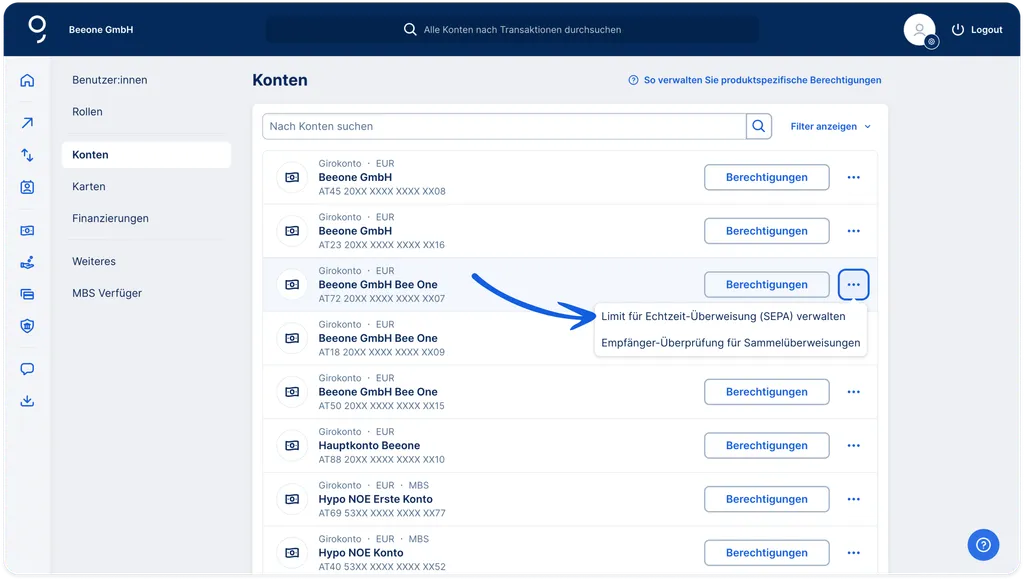Open the stacked cards icon in sidebar

coord(27,294)
